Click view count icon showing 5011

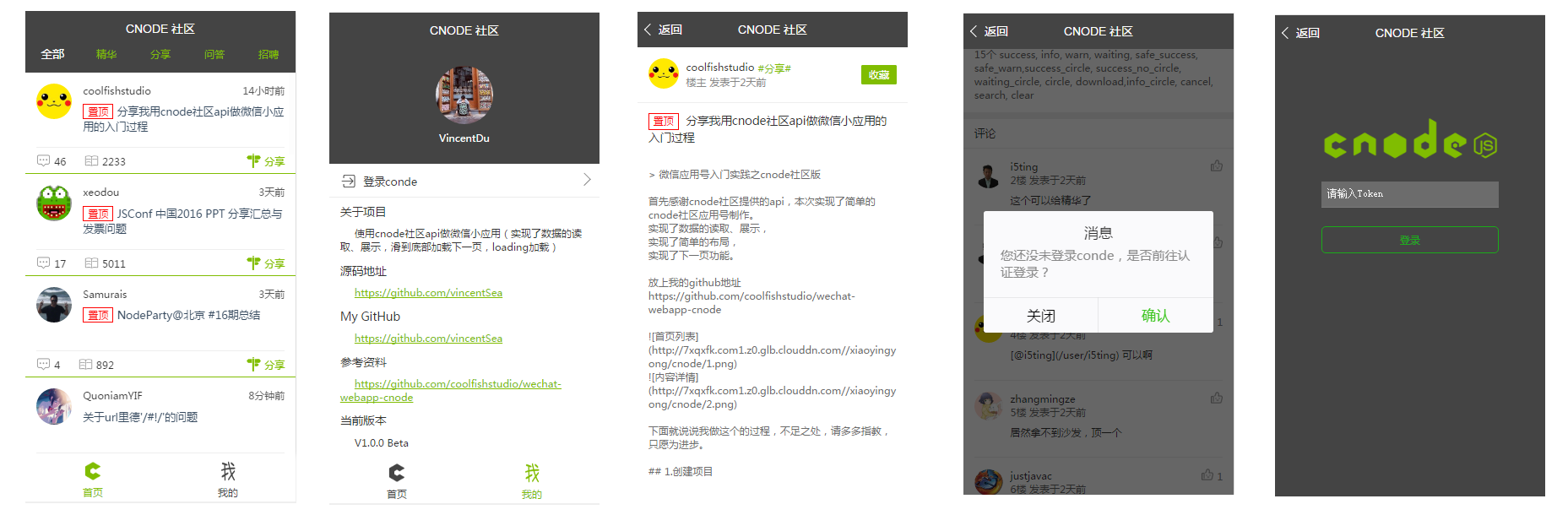click(x=91, y=263)
